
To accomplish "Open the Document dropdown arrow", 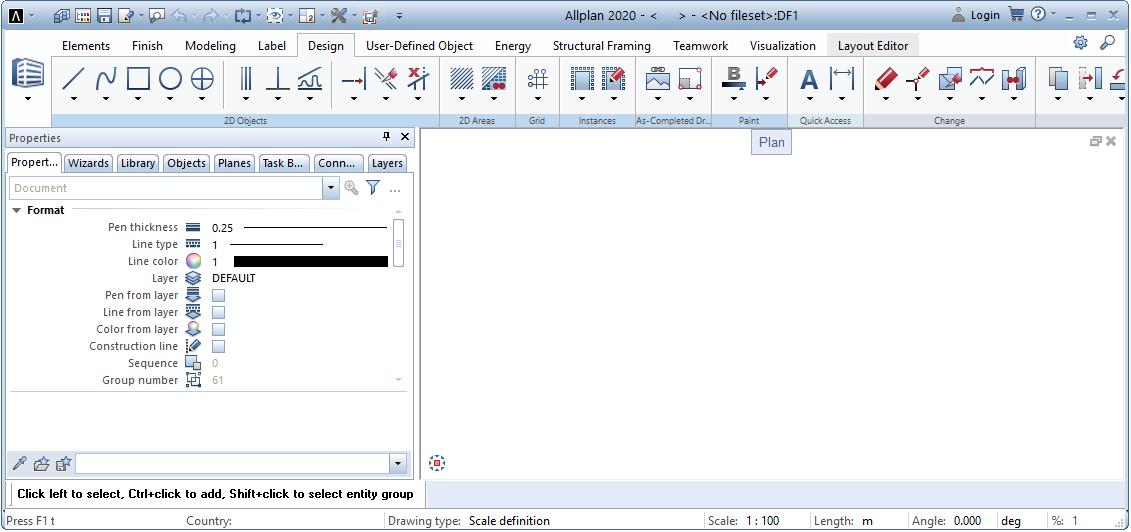I will point(330,188).
